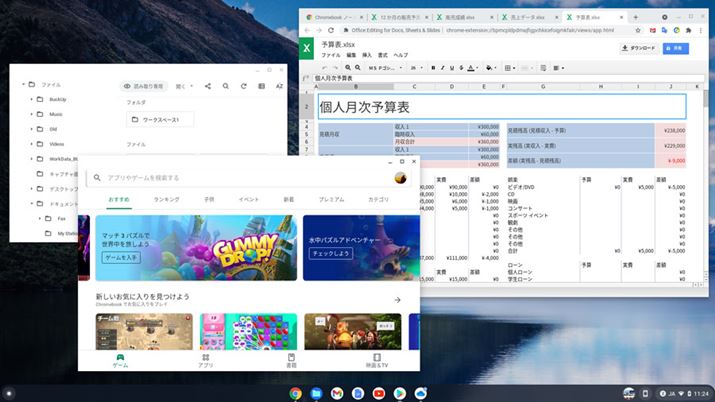The image size is (715, 402).
Task: Open the cell borders dropdown
Action: click(510, 68)
